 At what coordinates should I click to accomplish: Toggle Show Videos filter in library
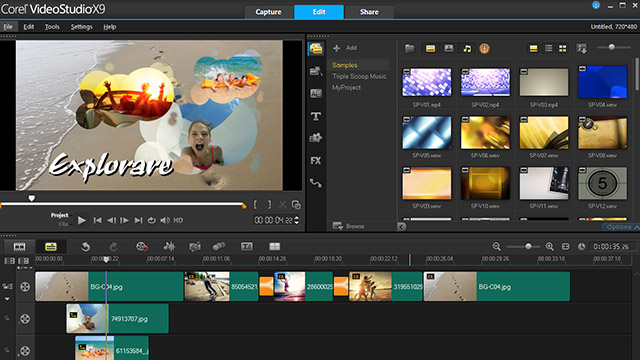[430, 49]
